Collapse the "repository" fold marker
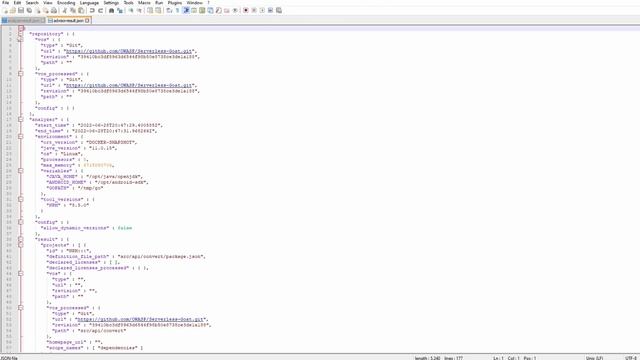 coord(20,34)
